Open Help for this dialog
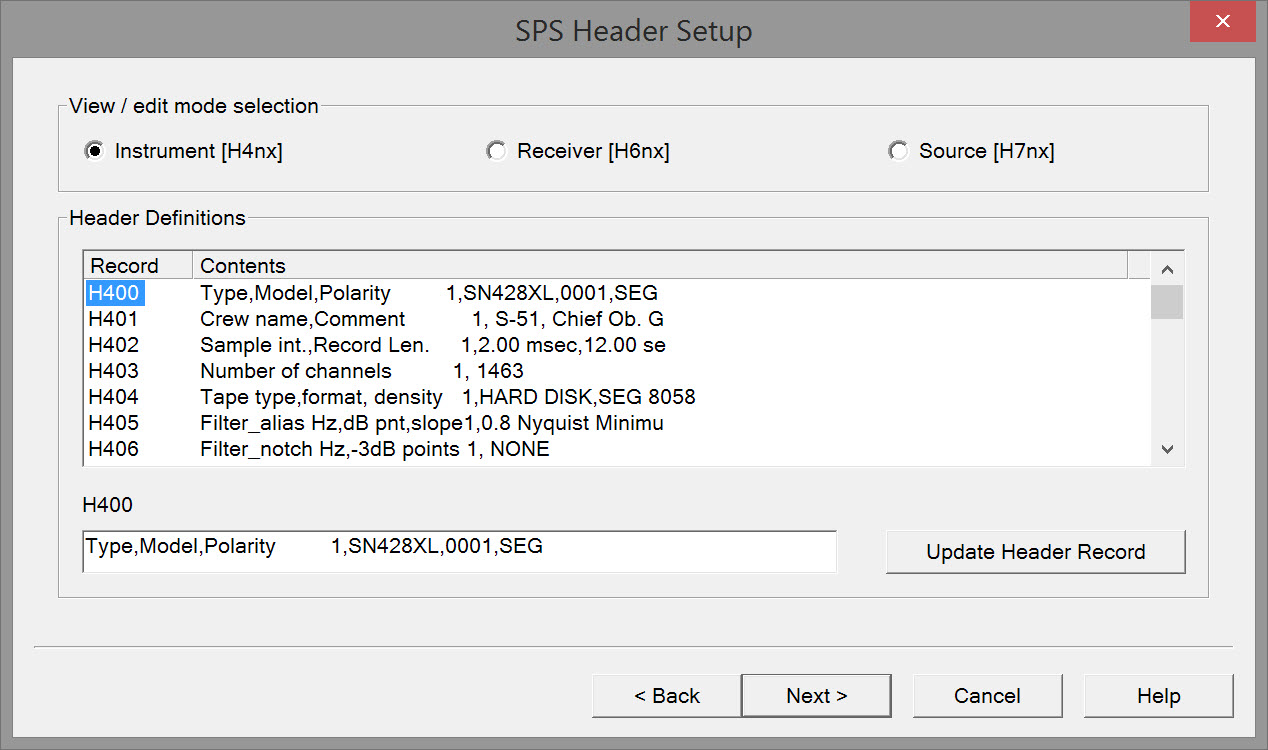The image size is (1268, 750). pos(1158,696)
